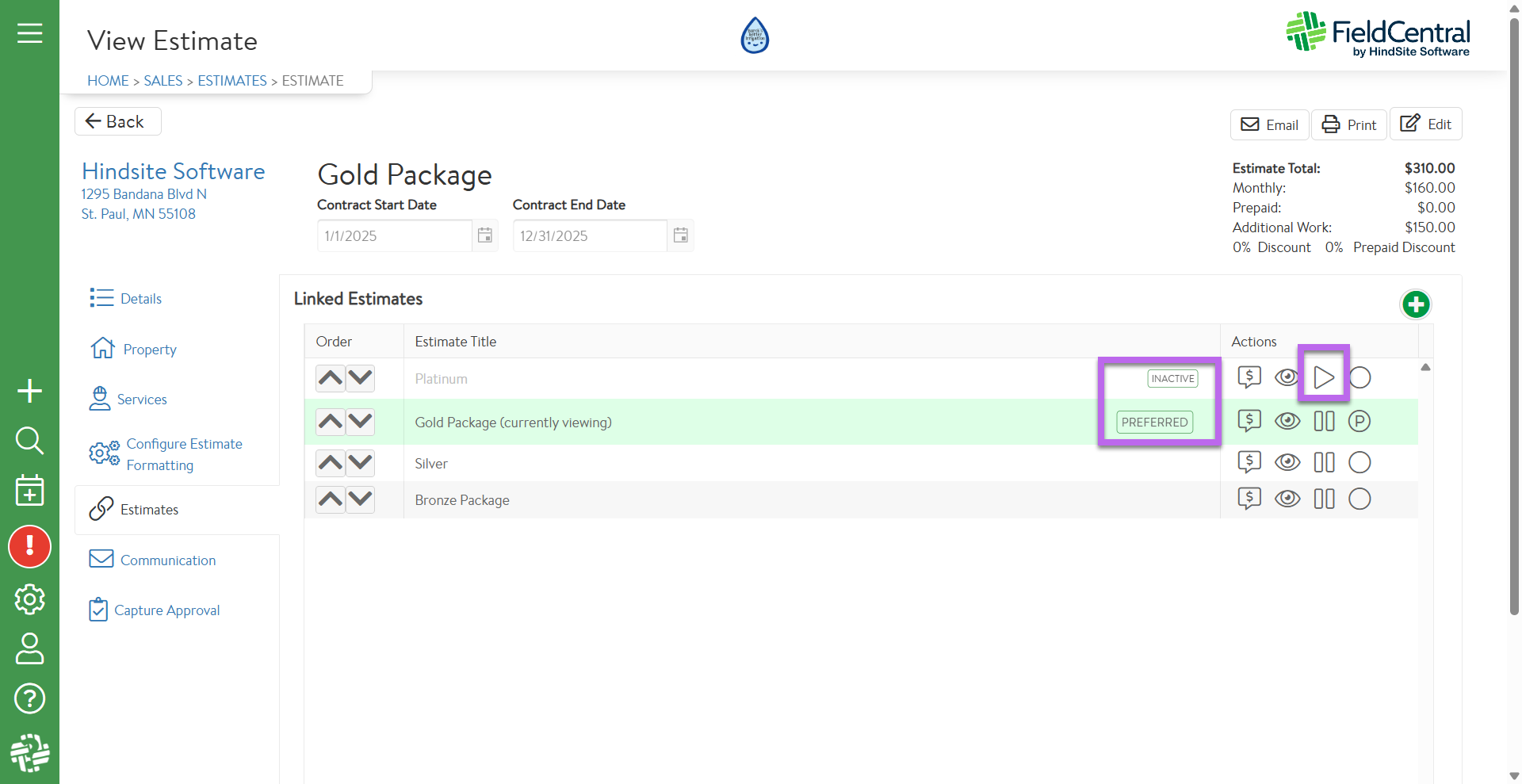Viewport: 1522px width, 784px height.
Task: Open the help question mark icon
Action: (29, 698)
